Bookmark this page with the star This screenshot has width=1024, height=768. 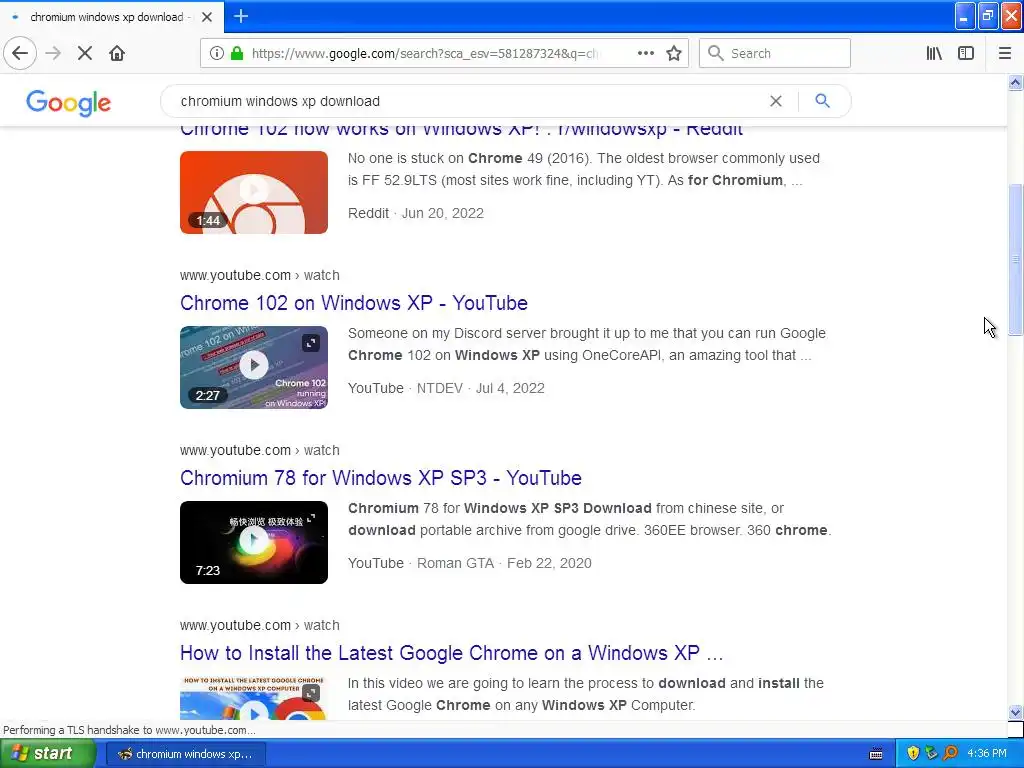[674, 53]
